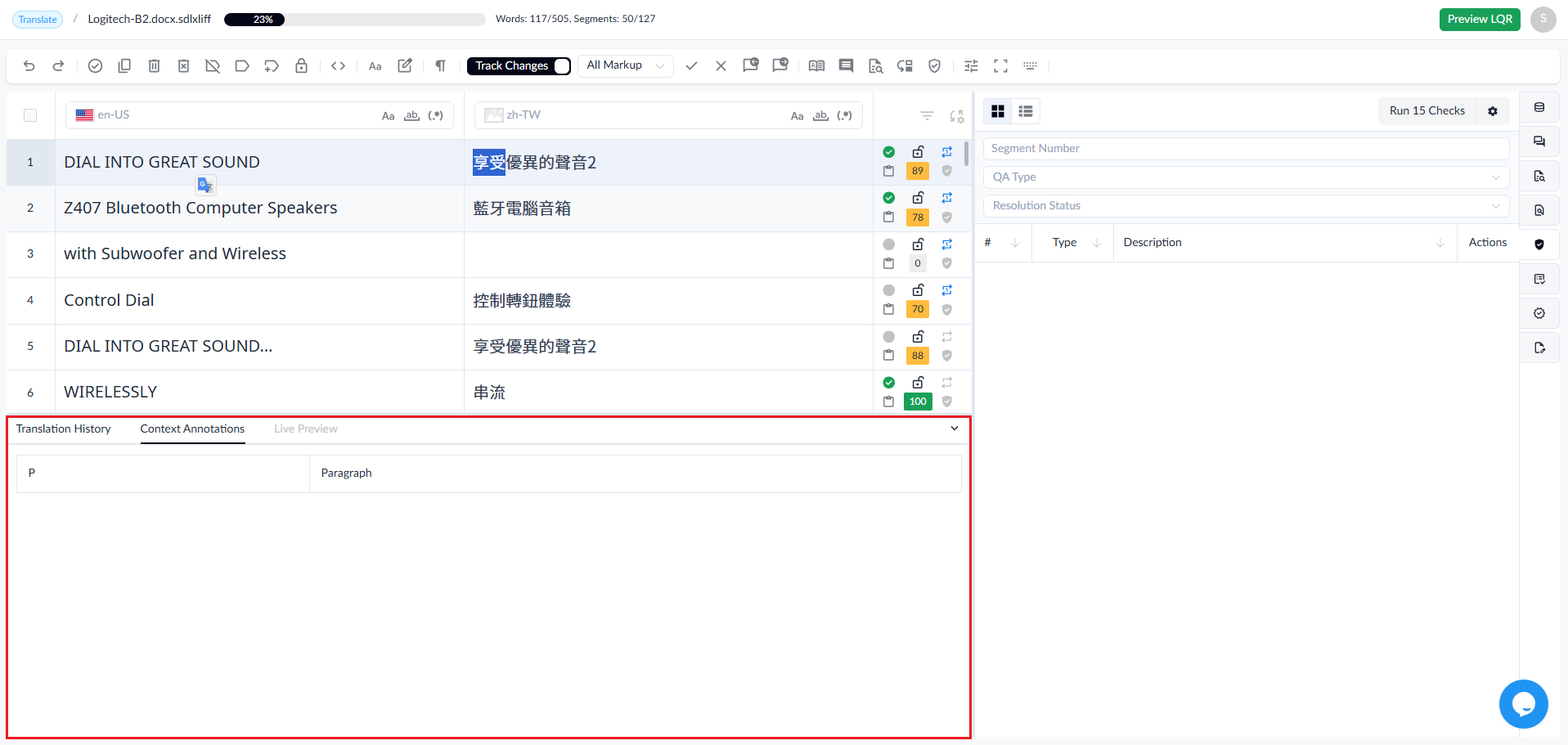Click the show tags code icon
Screen dimensions: 1568x745
[x=338, y=66]
